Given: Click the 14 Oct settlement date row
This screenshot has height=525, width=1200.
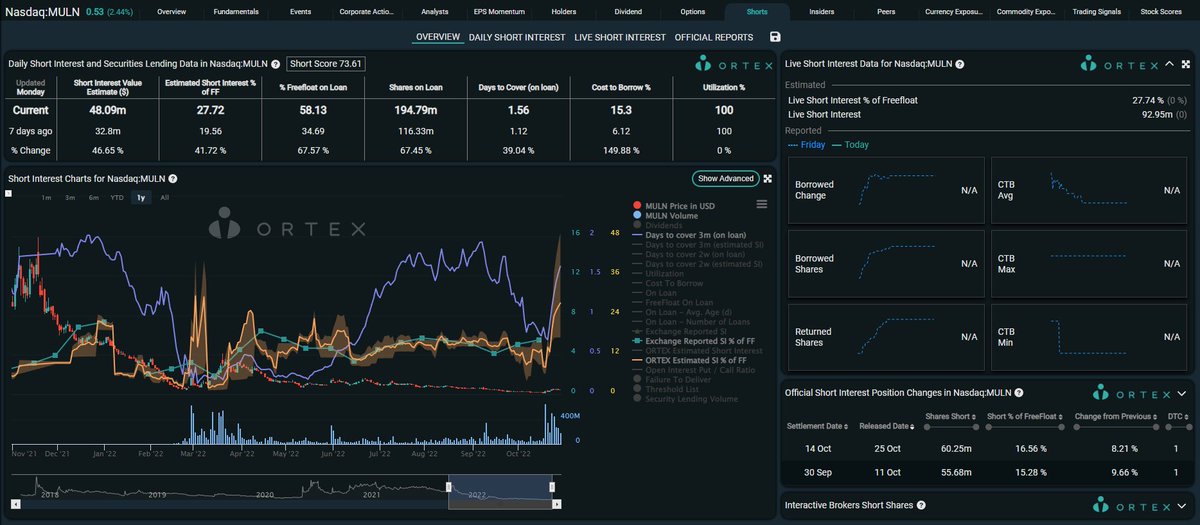Looking at the screenshot, I should click(x=986, y=449).
